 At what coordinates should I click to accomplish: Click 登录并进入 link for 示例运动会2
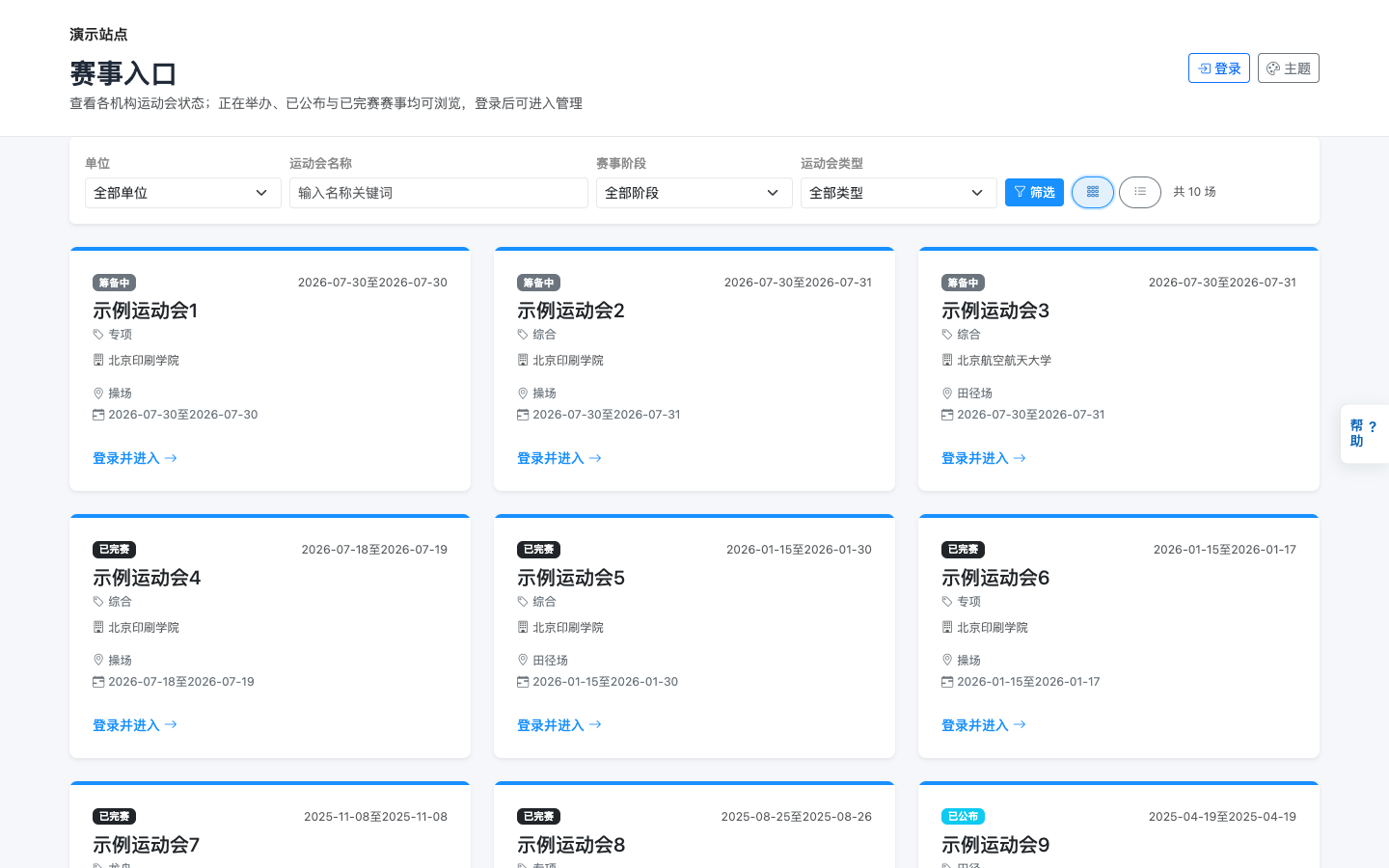[x=559, y=458]
